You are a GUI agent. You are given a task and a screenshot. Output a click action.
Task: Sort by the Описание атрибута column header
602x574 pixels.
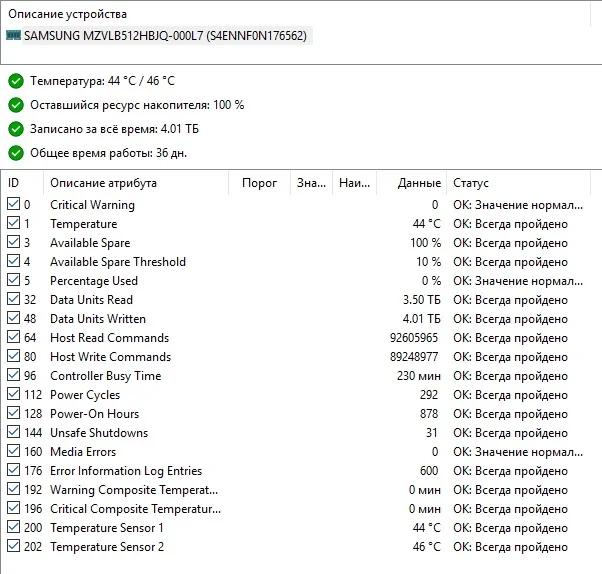[x=136, y=183]
